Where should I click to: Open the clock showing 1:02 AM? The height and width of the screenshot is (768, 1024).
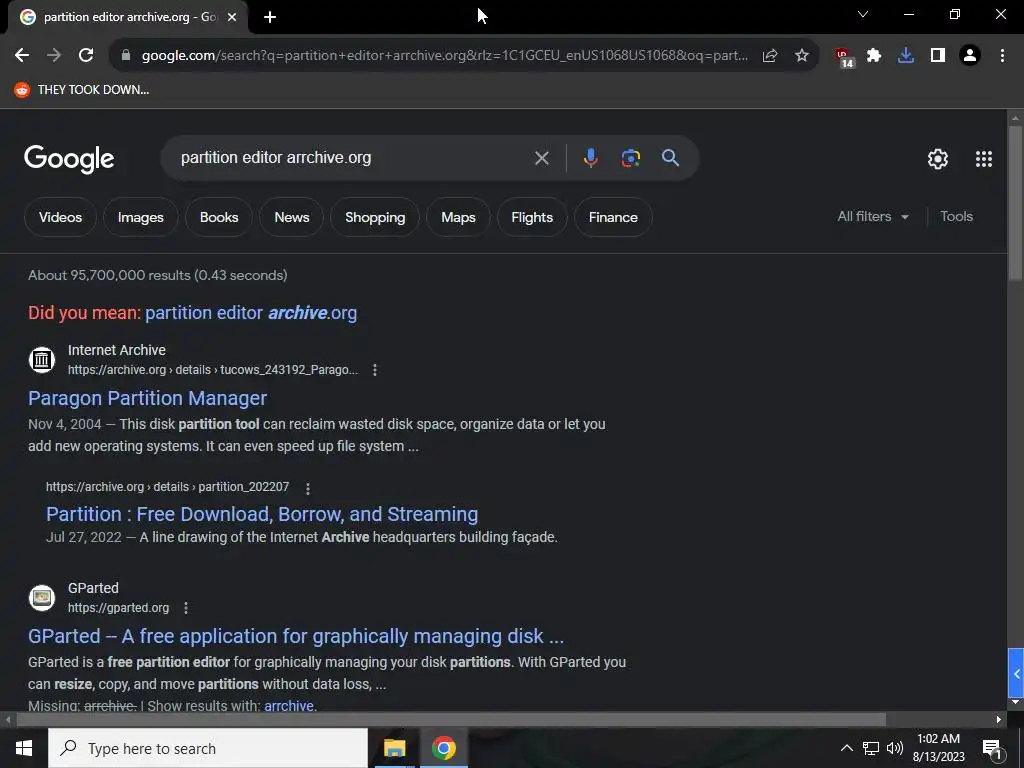click(x=938, y=748)
